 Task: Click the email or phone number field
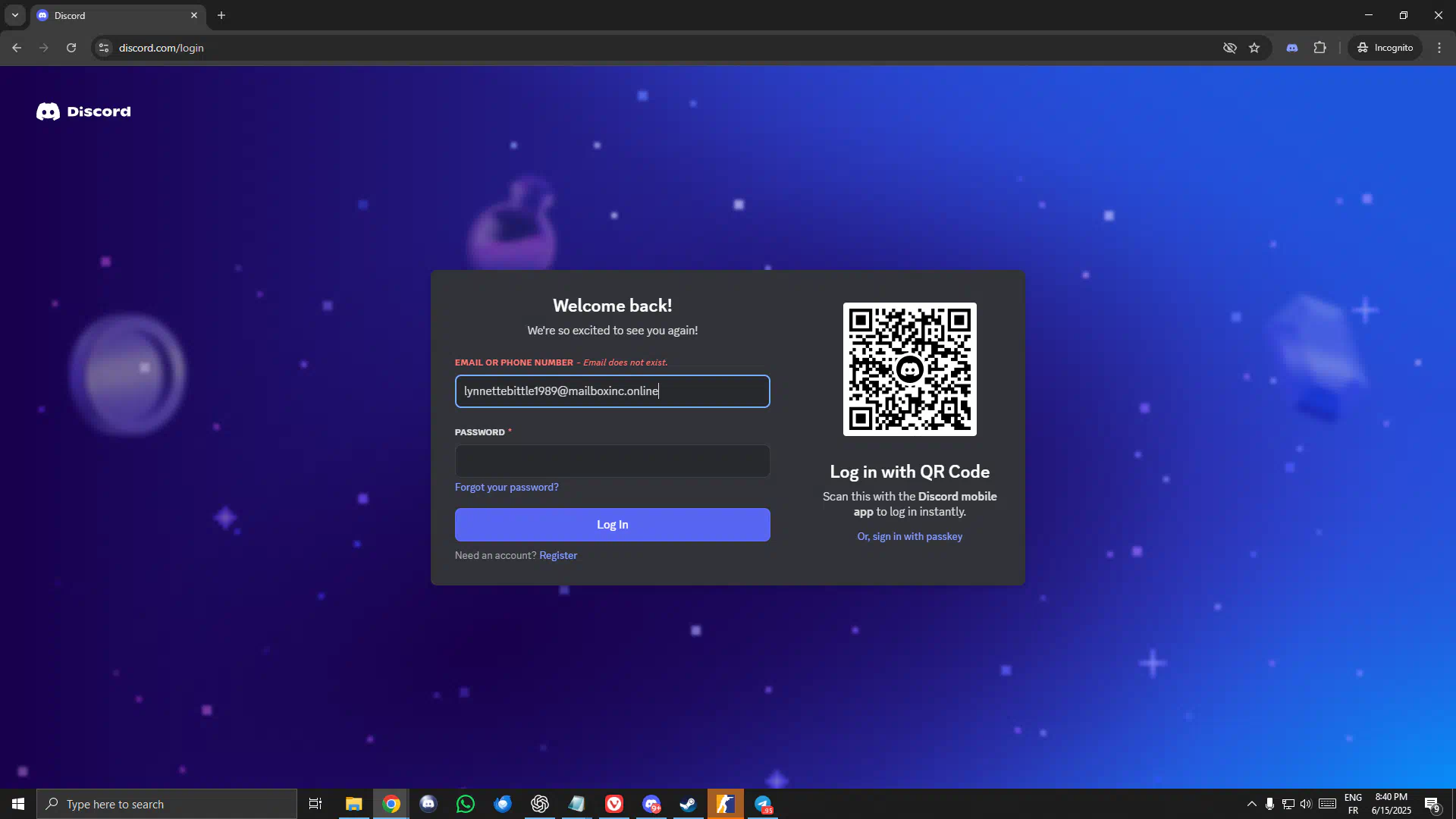(612, 391)
